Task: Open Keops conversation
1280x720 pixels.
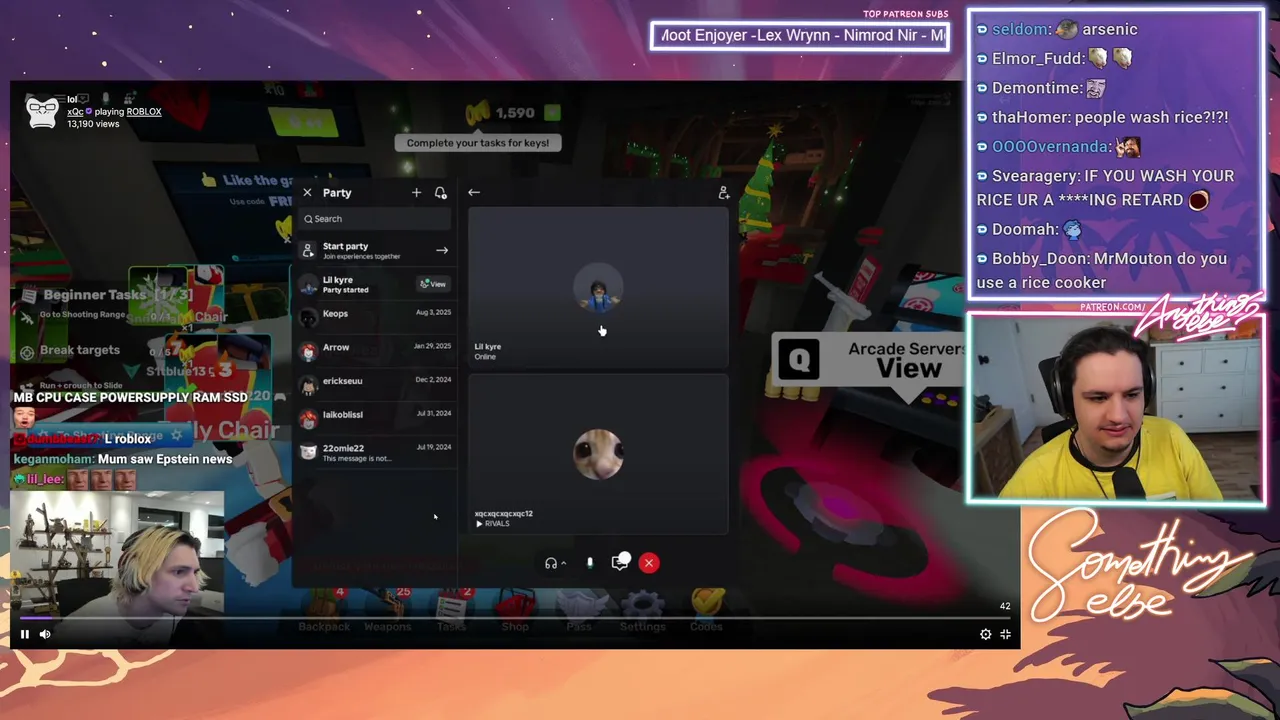Action: [x=375, y=318]
